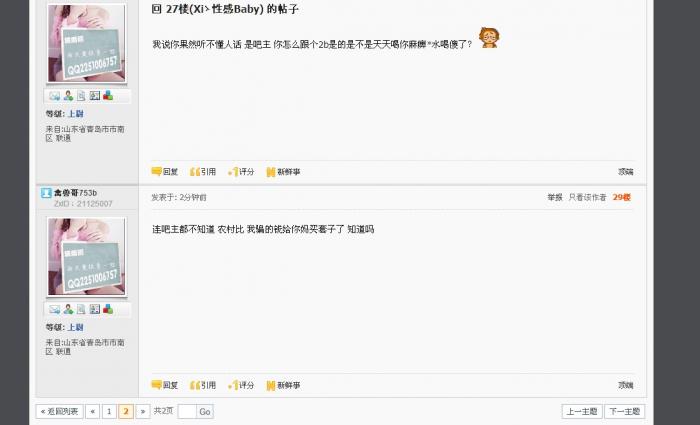Go to page 1 of the thread
This screenshot has height=425, width=700.
[x=109, y=411]
